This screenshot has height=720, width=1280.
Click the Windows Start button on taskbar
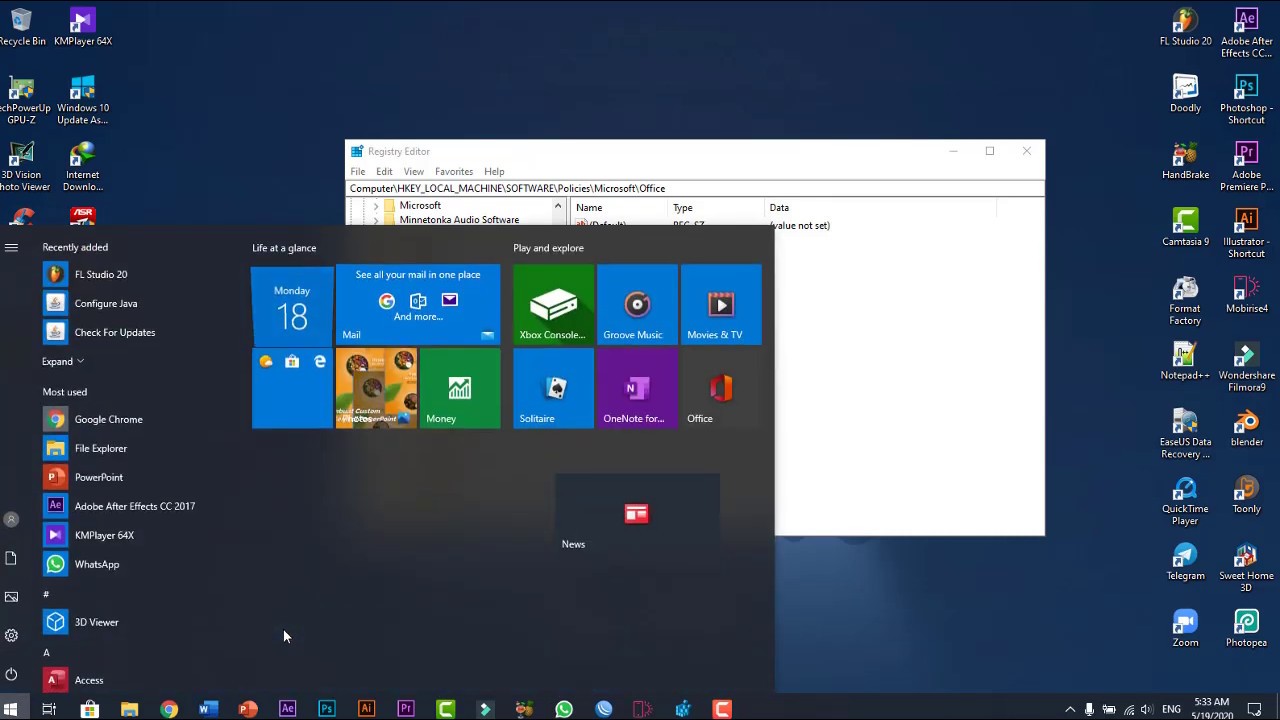11,709
